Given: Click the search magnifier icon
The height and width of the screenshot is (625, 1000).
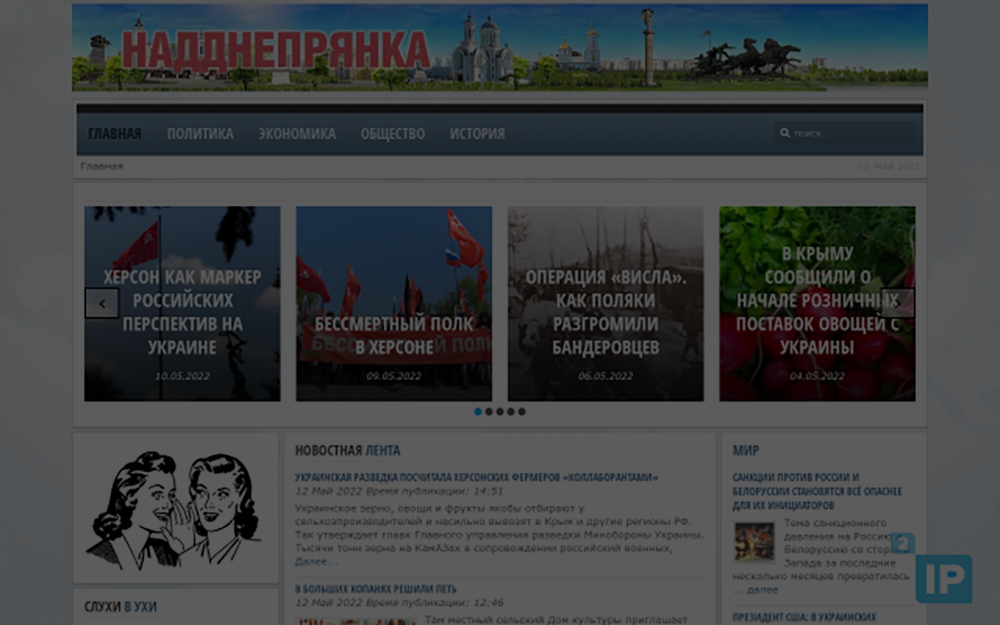Looking at the screenshot, I should (785, 133).
